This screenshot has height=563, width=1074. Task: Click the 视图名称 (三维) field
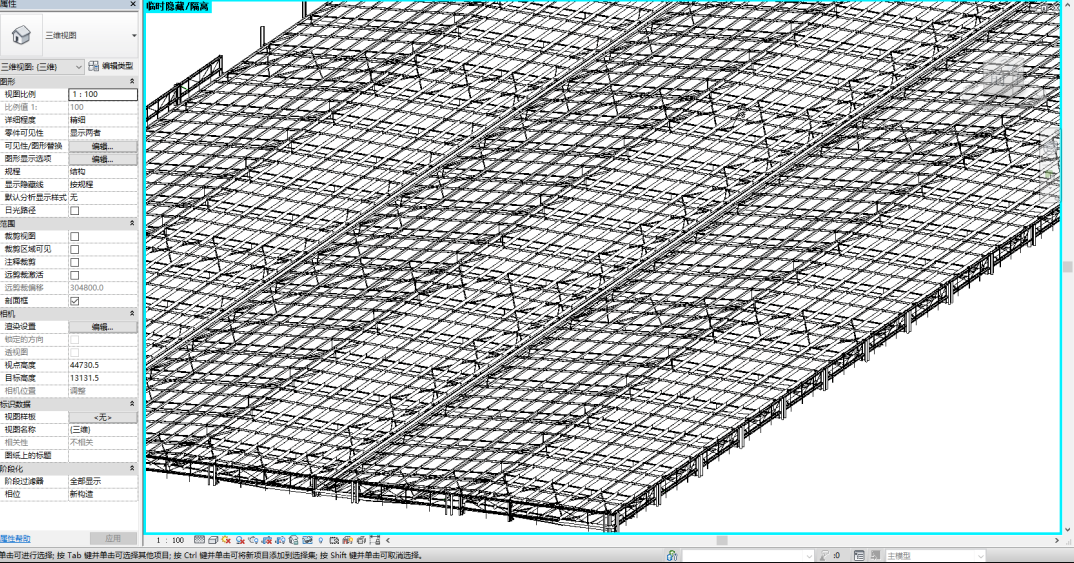103,429
